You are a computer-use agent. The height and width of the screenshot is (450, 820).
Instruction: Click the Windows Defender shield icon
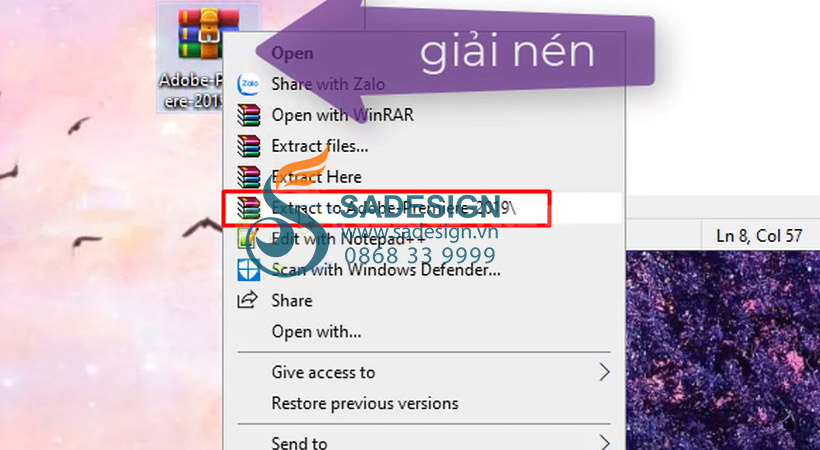pos(248,269)
